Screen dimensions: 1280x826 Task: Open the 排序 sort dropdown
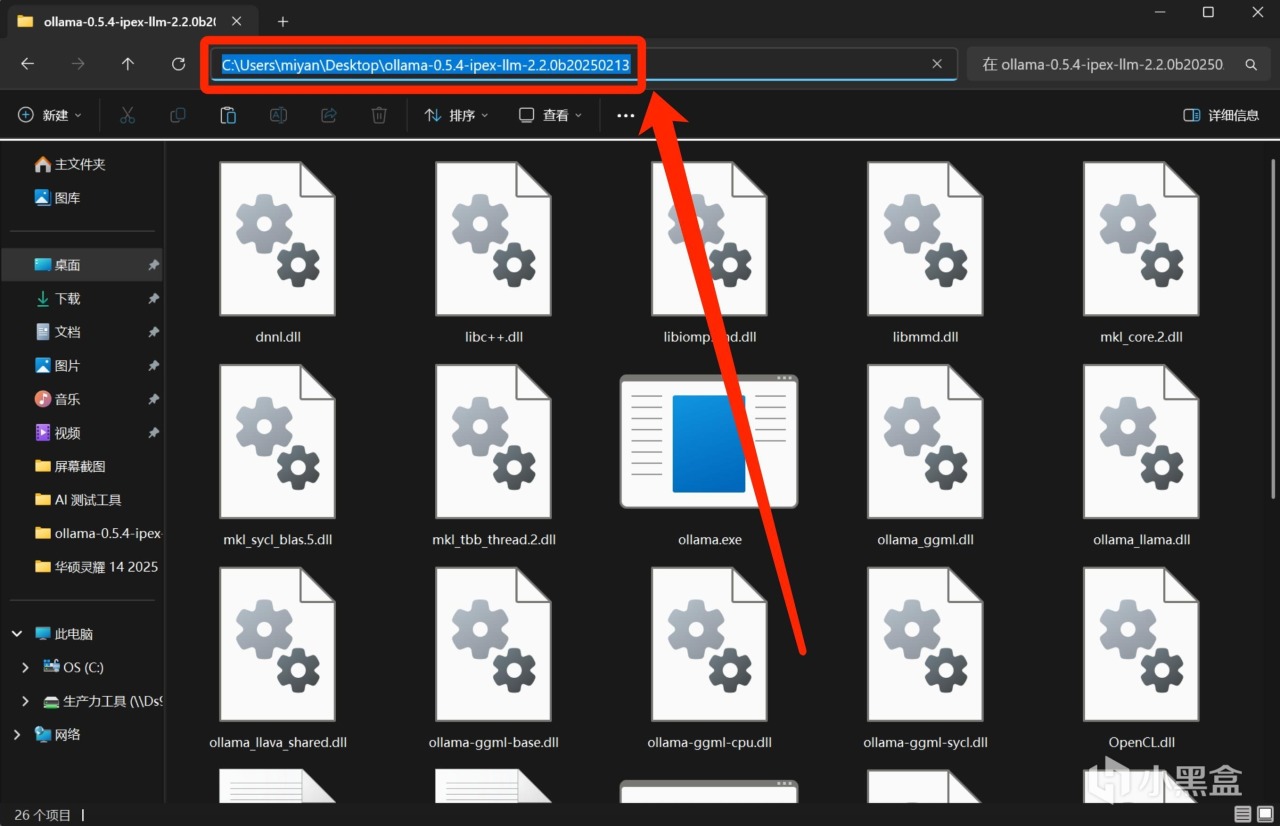click(x=457, y=115)
